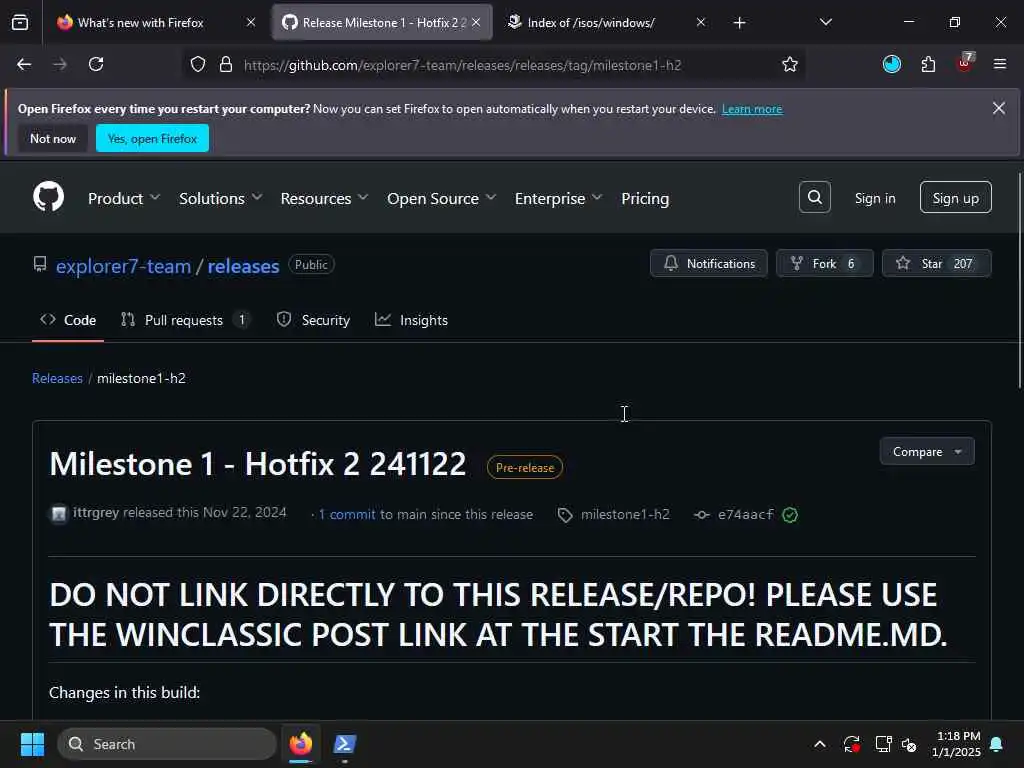Go back using the browser back arrow
Image resolution: width=1024 pixels, height=768 pixels.
click(24, 64)
